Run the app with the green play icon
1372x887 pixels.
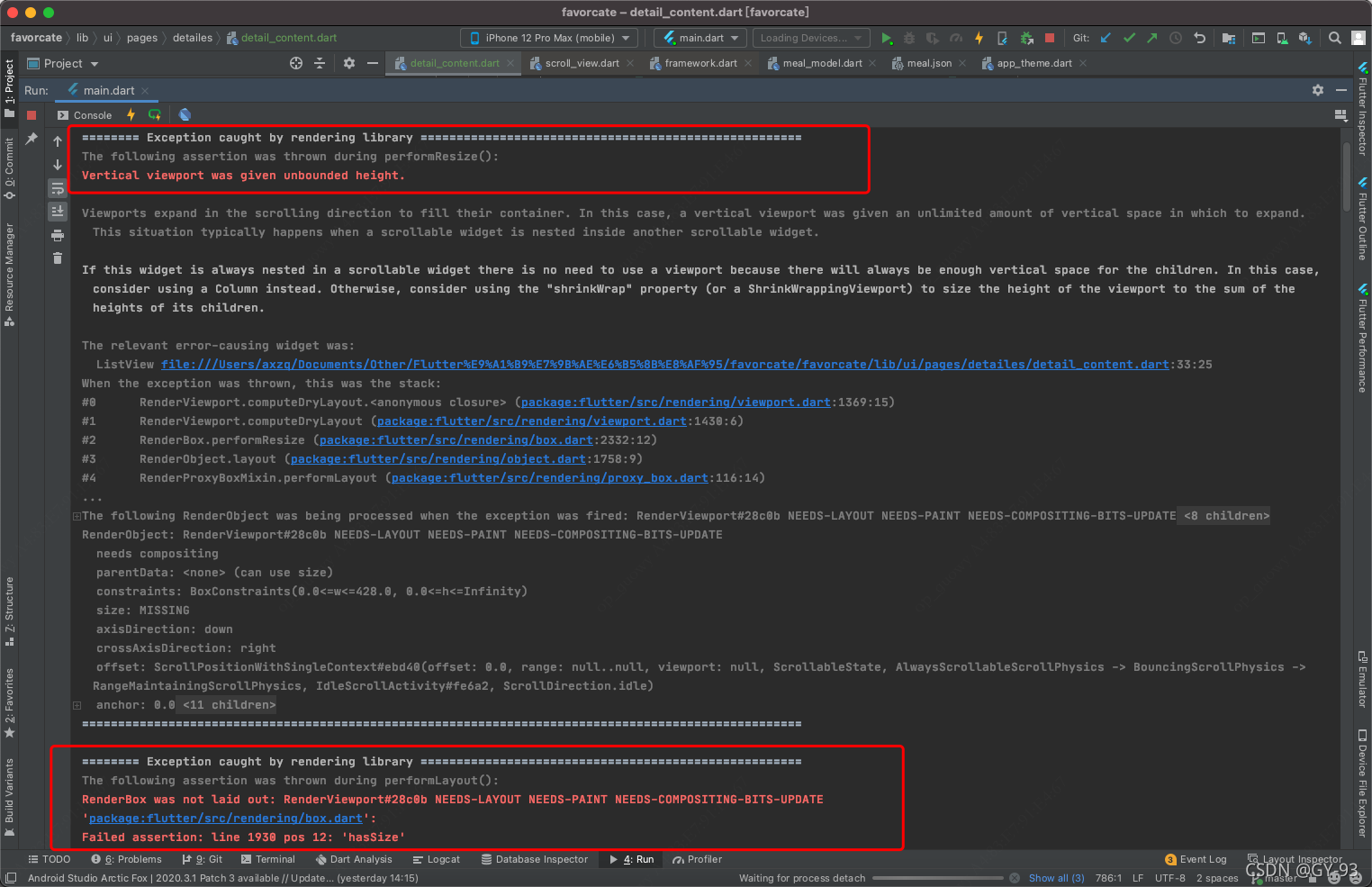[887, 38]
